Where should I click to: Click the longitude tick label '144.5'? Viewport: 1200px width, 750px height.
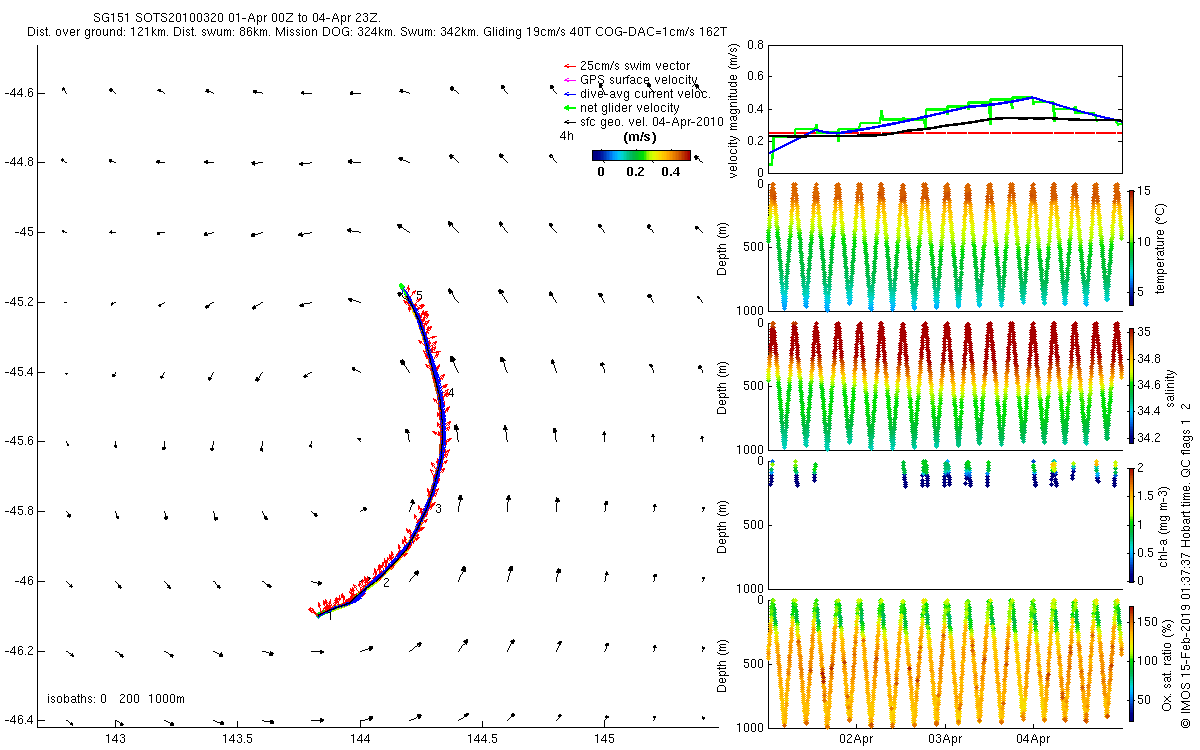point(482,738)
